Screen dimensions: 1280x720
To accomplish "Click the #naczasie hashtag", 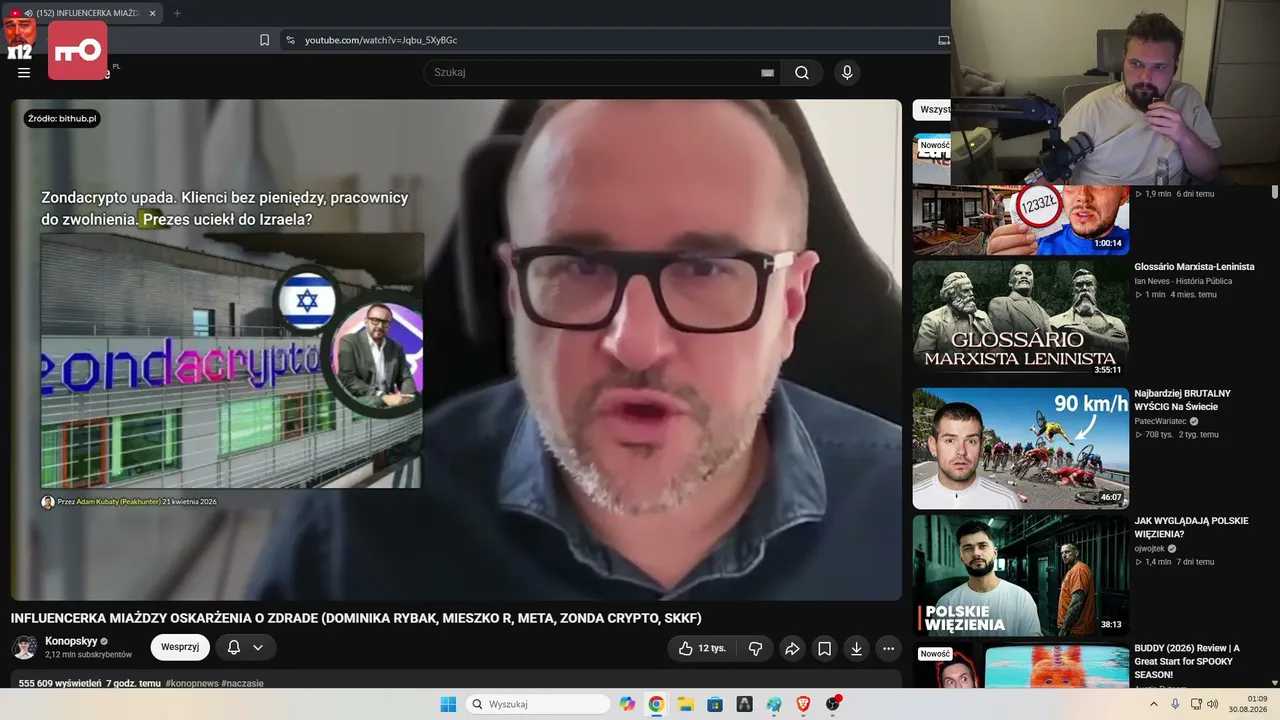I will [242, 683].
